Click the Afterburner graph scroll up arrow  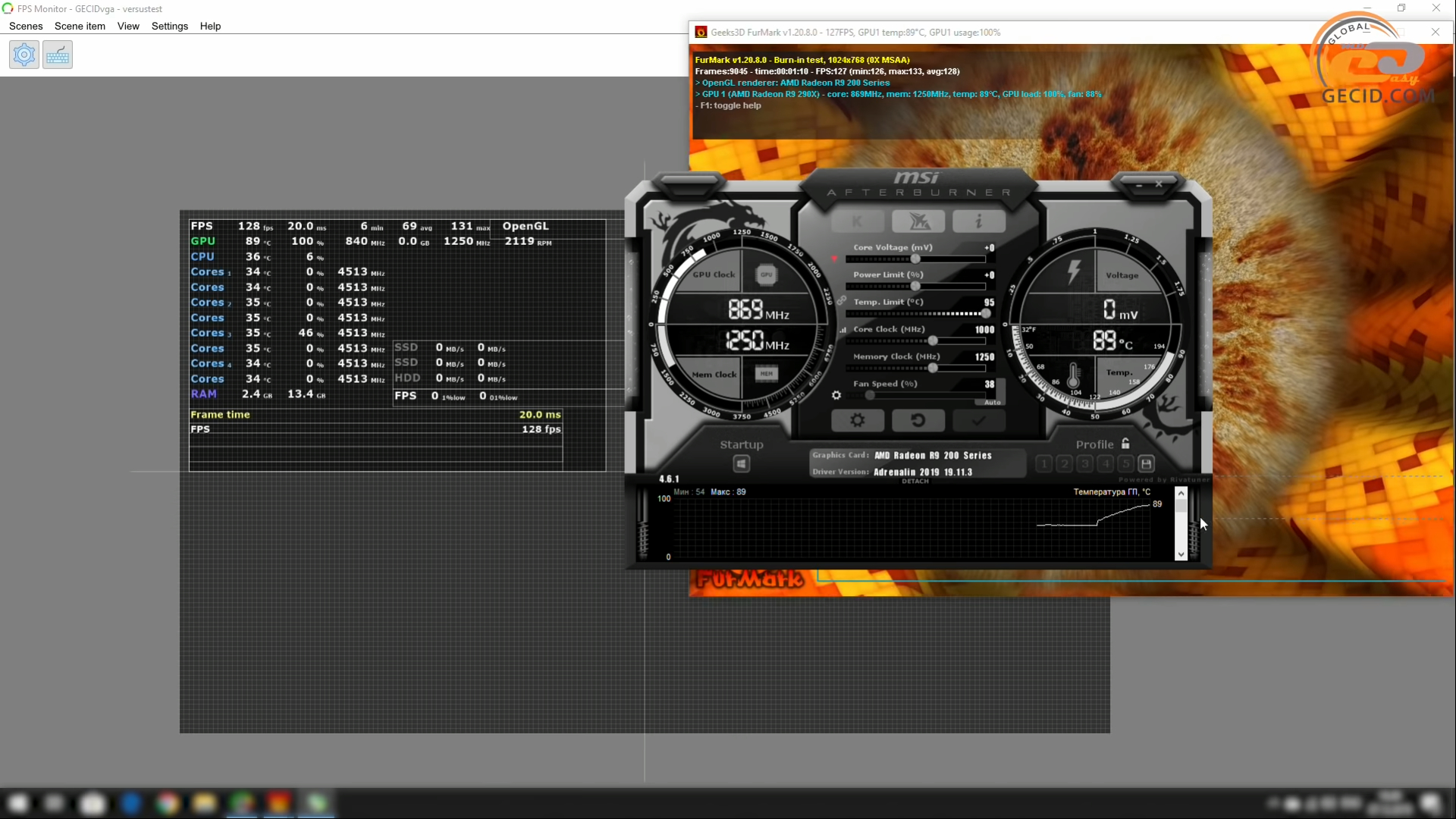1181,493
